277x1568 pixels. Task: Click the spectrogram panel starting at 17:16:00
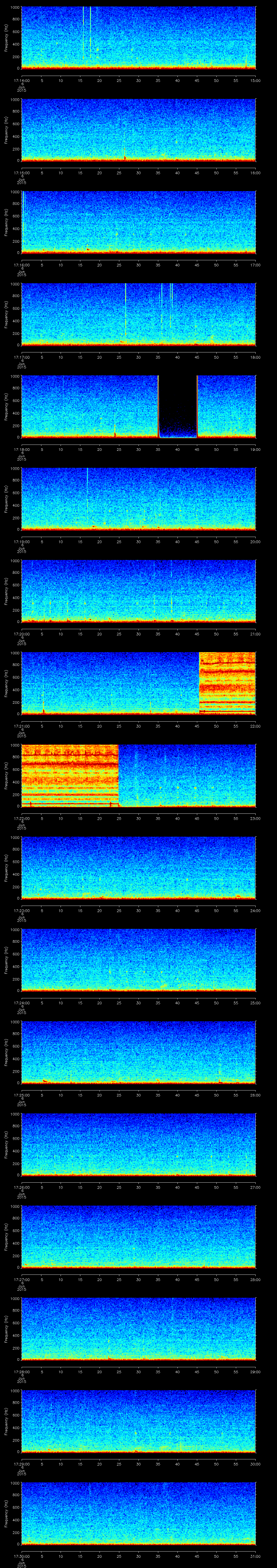tap(138, 222)
